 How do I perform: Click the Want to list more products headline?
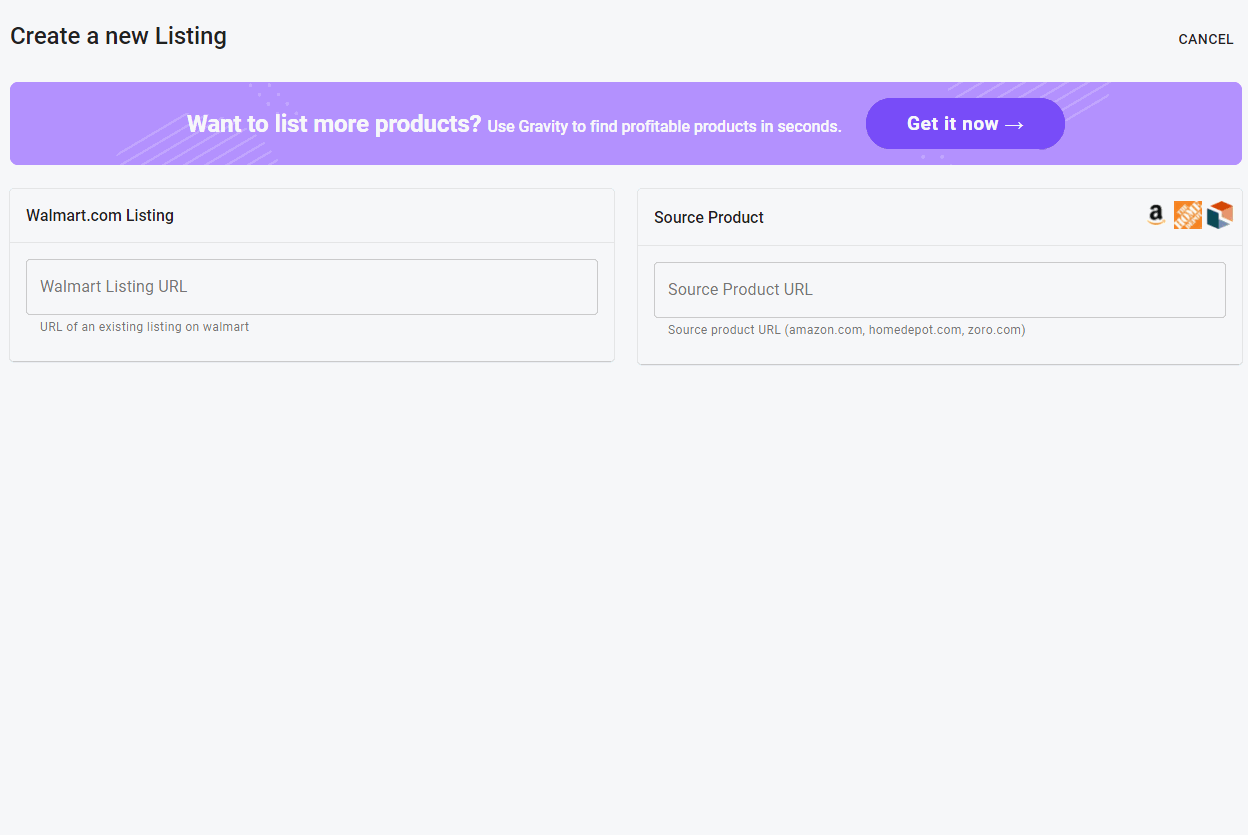[334, 124]
